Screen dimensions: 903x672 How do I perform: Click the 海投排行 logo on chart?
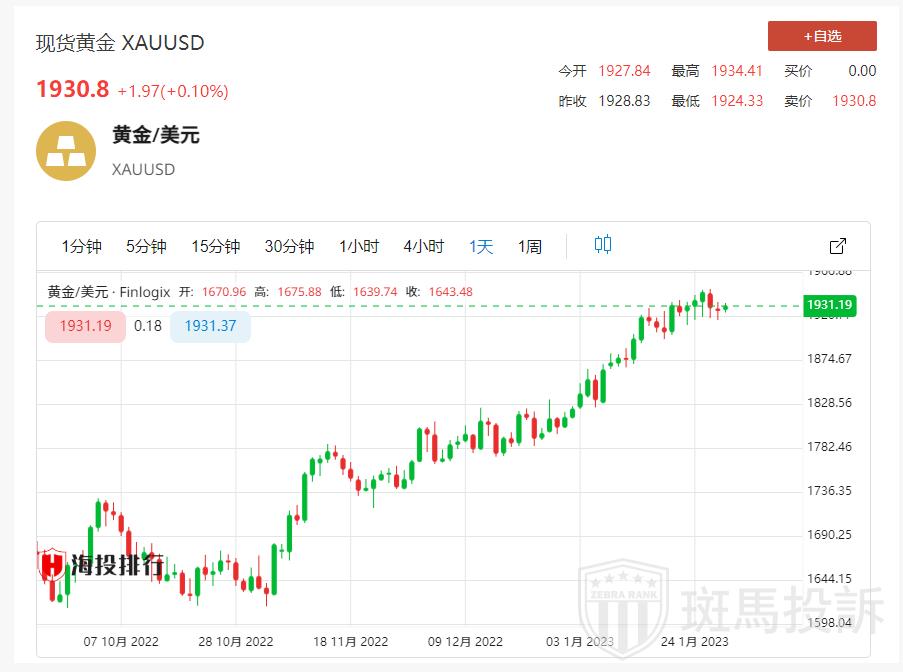[x=101, y=565]
